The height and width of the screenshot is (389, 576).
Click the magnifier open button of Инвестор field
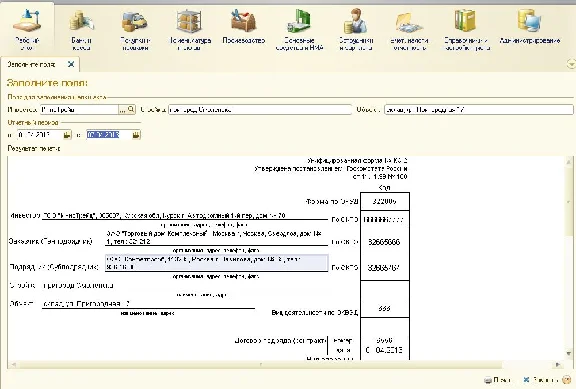(131, 109)
